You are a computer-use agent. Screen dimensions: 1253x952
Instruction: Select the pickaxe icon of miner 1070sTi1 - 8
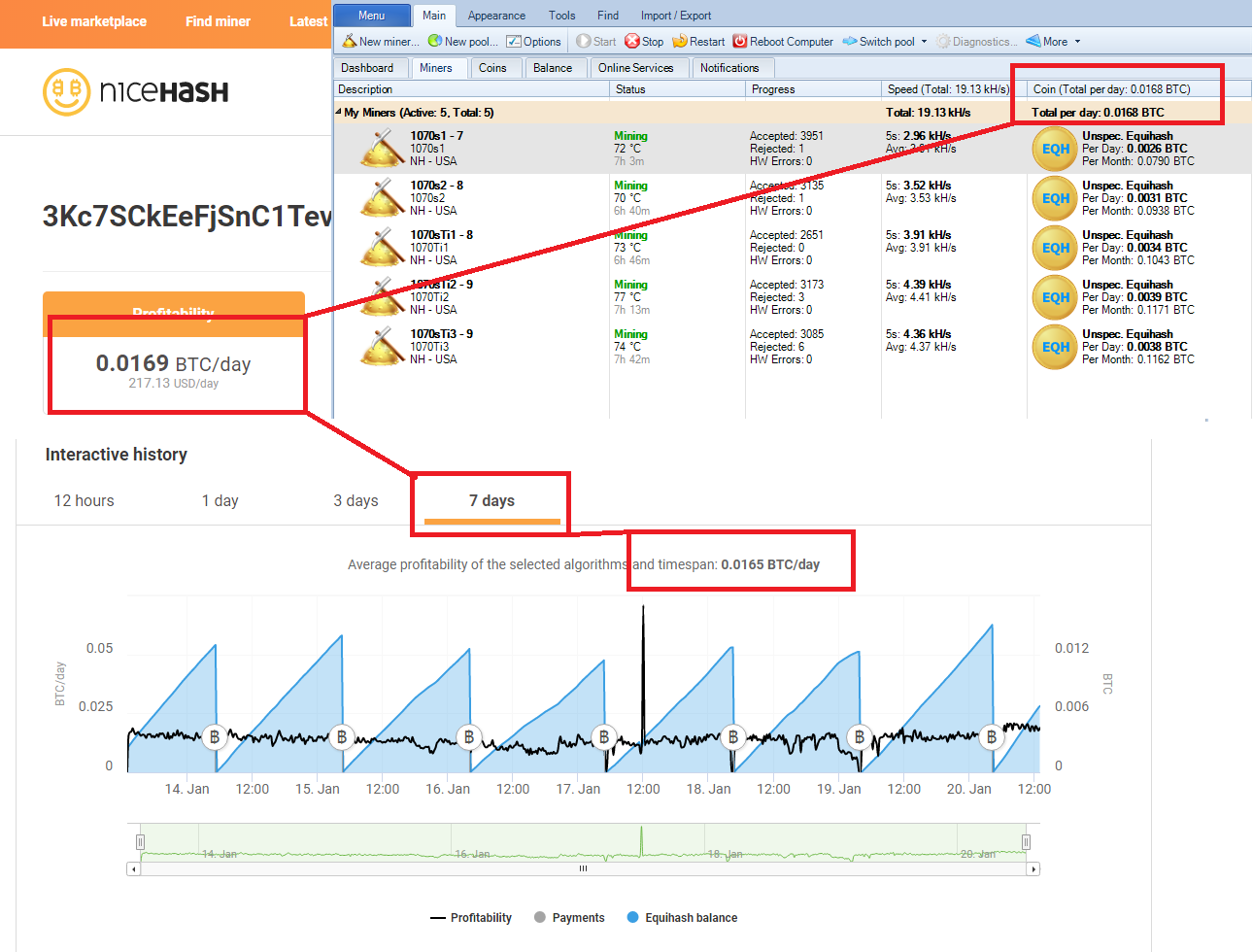pyautogui.click(x=383, y=248)
